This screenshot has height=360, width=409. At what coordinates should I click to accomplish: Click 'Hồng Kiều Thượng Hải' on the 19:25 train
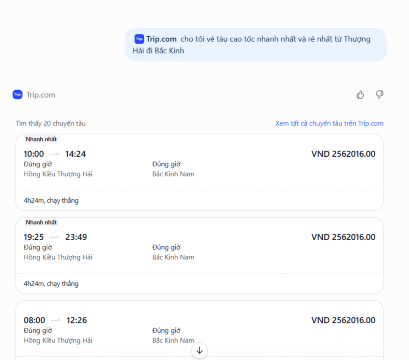point(58,257)
